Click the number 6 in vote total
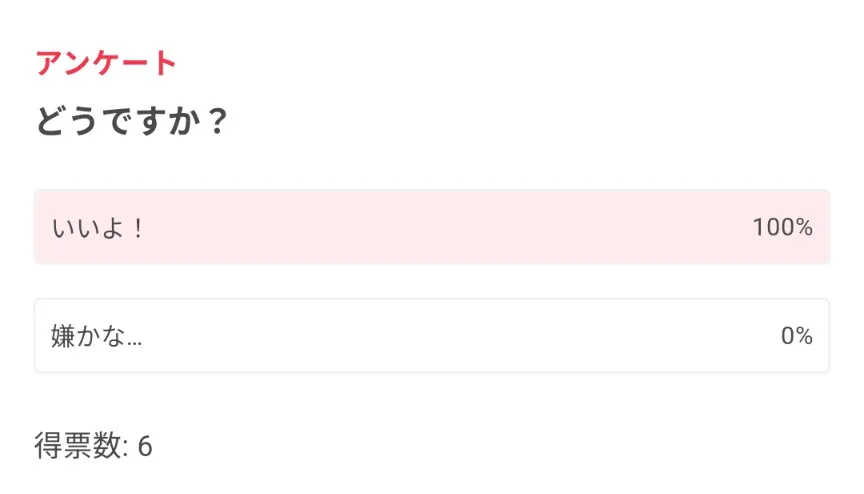The width and height of the screenshot is (864, 494). pyautogui.click(x=145, y=446)
